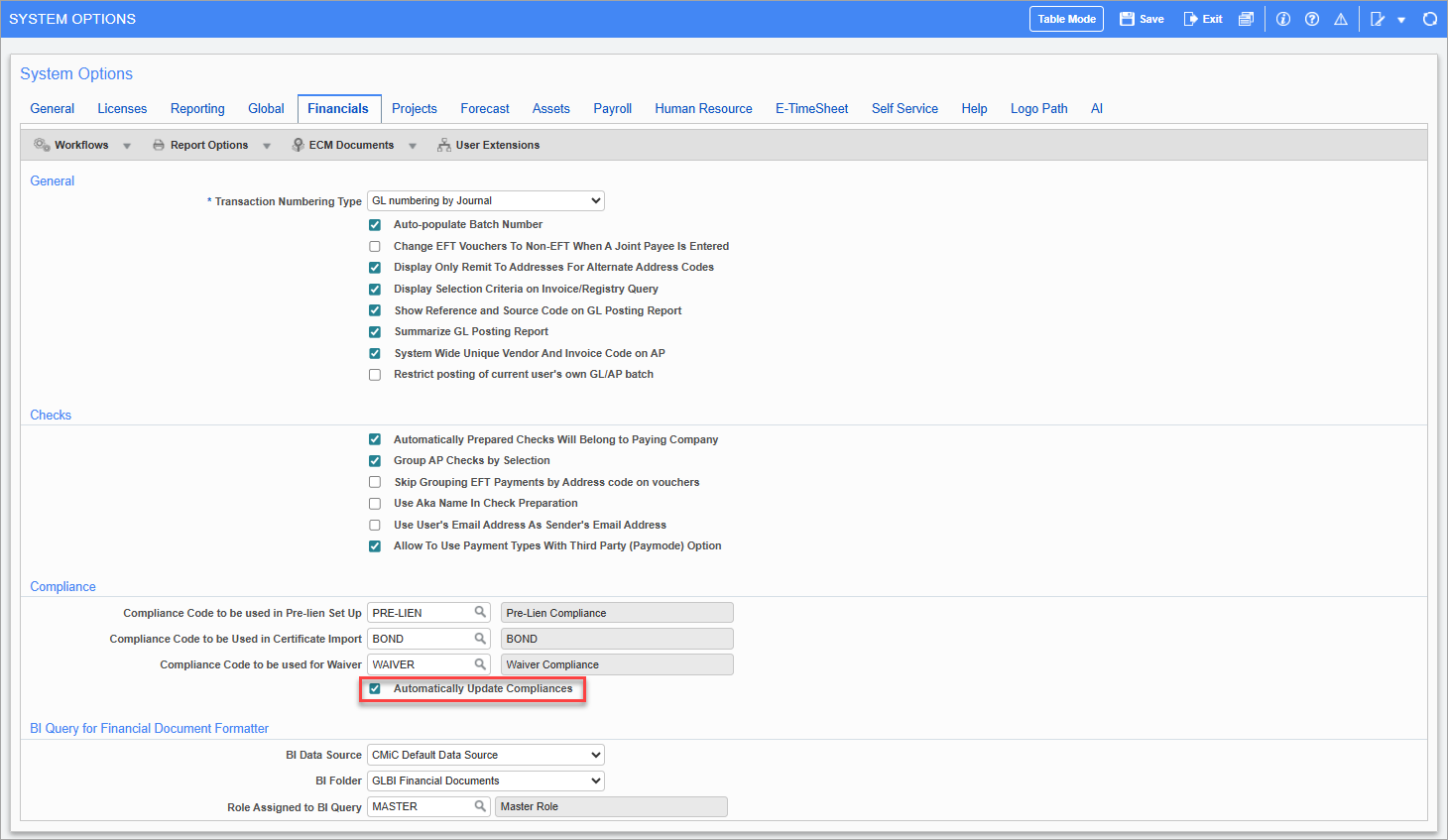Image resolution: width=1448 pixels, height=840 pixels.
Task: Click the windowing icon beside Exit
Action: tap(1247, 18)
